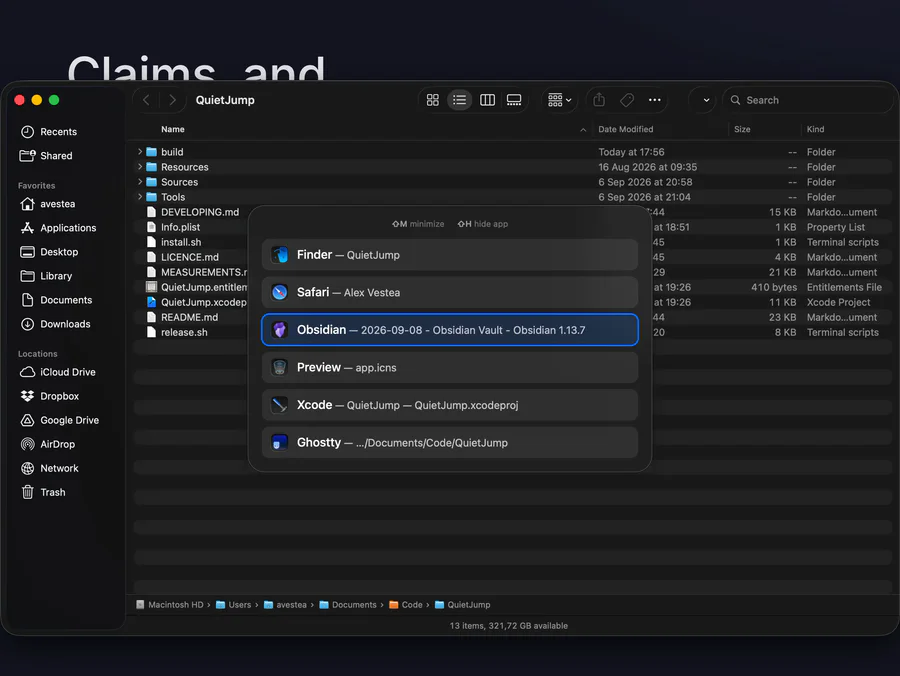This screenshot has height=676, width=900.
Task: Open the group-by options dropdown
Action: click(560, 100)
